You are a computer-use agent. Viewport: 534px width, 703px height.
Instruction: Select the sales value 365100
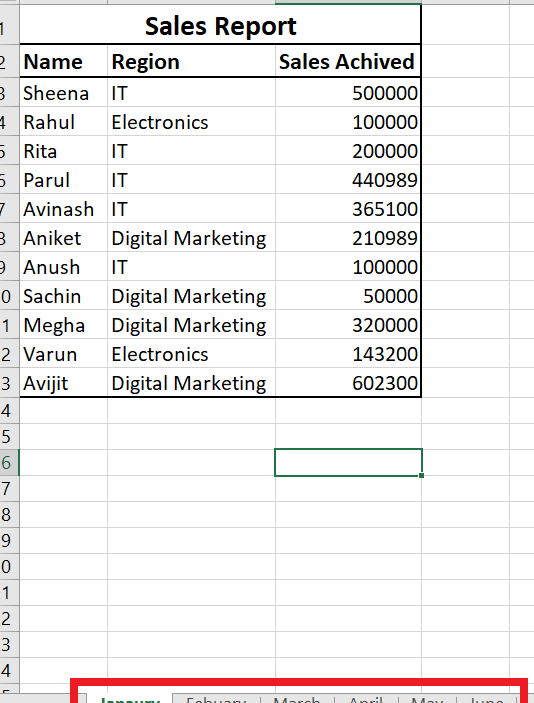[348, 209]
